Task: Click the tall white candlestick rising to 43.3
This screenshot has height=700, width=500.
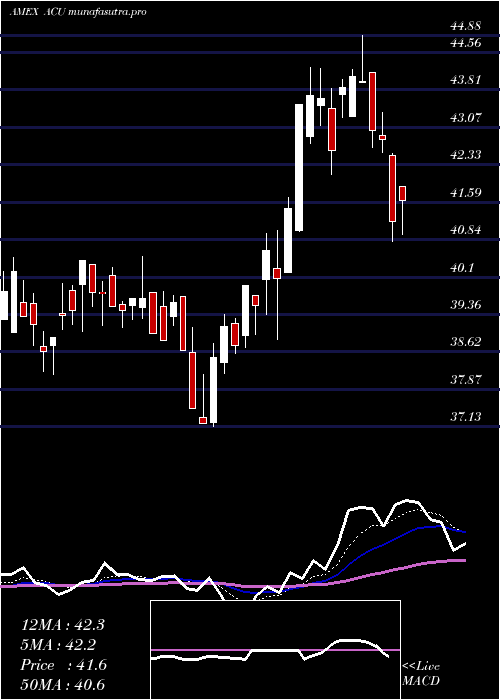Action: [x=299, y=167]
